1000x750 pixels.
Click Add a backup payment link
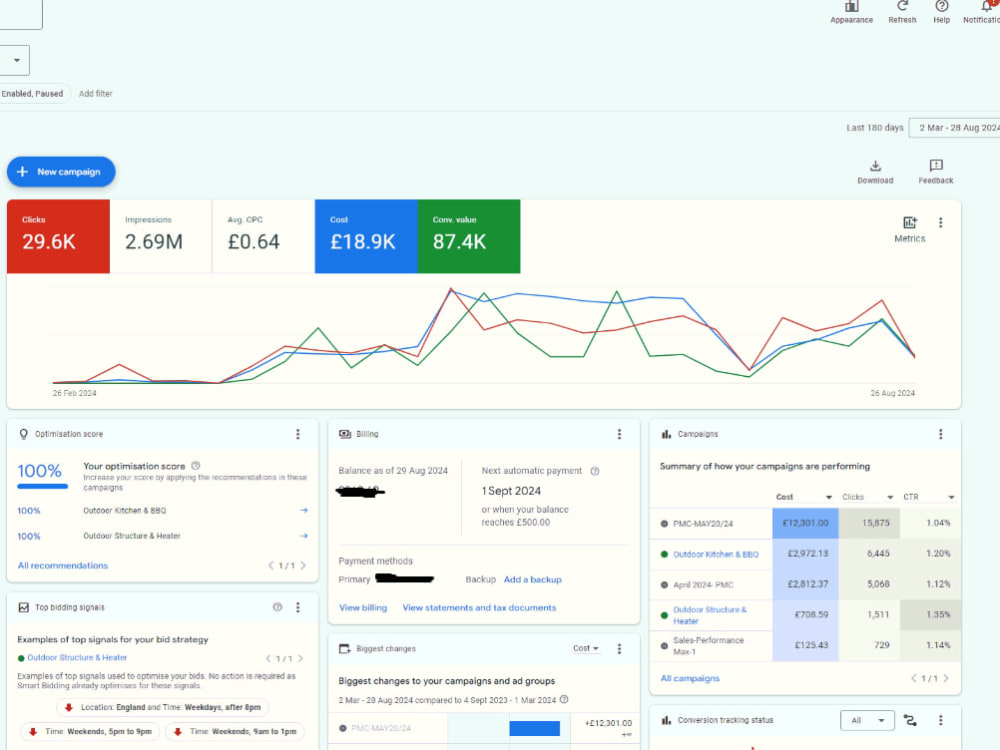[x=533, y=580]
